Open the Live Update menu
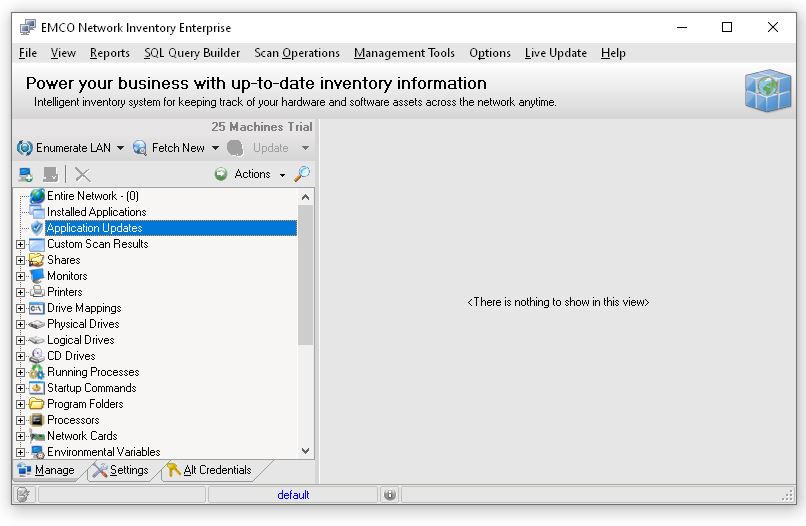The height and width of the screenshot is (526, 806). (x=556, y=53)
